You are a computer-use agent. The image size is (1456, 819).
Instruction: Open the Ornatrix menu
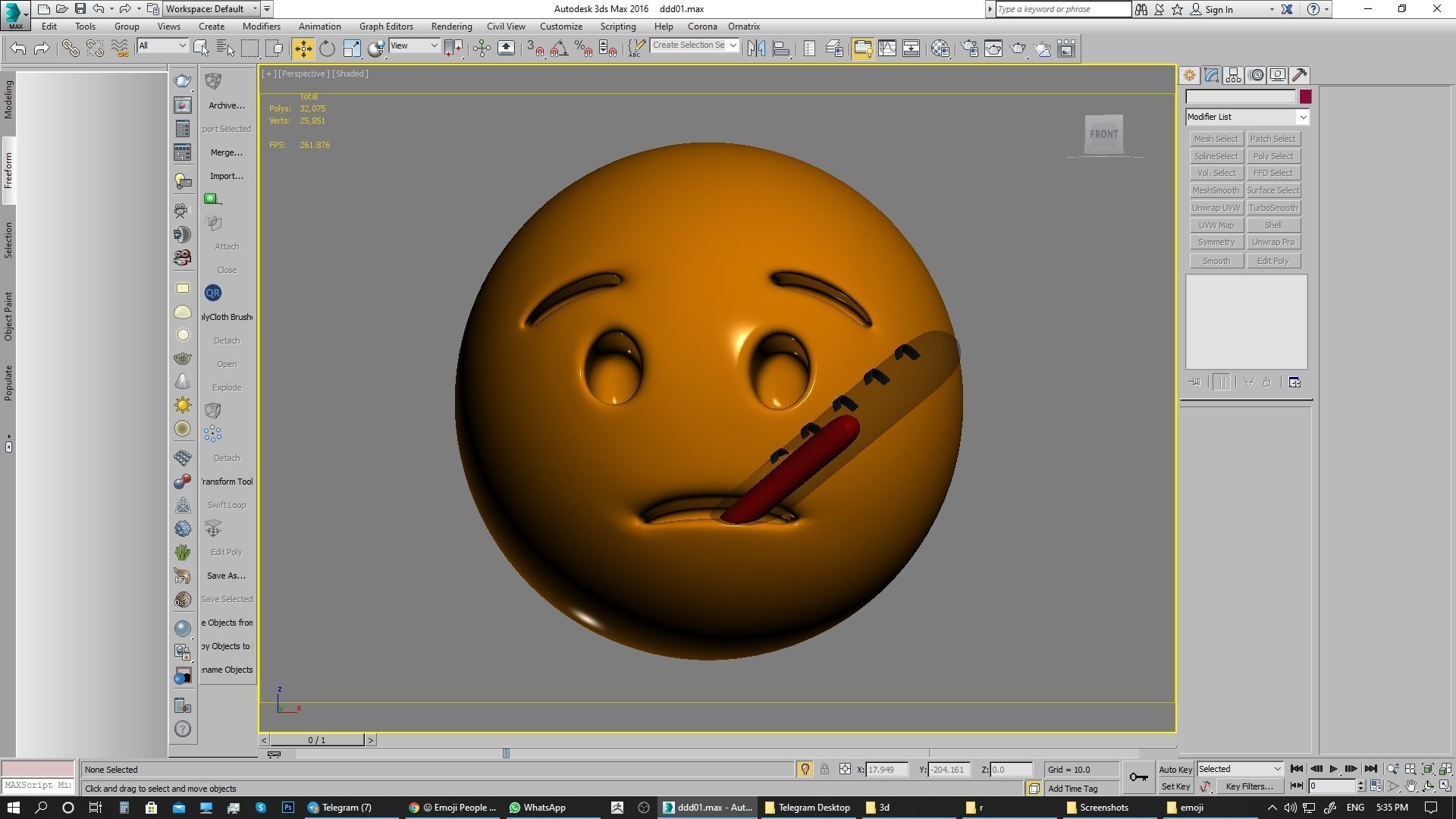click(x=744, y=26)
